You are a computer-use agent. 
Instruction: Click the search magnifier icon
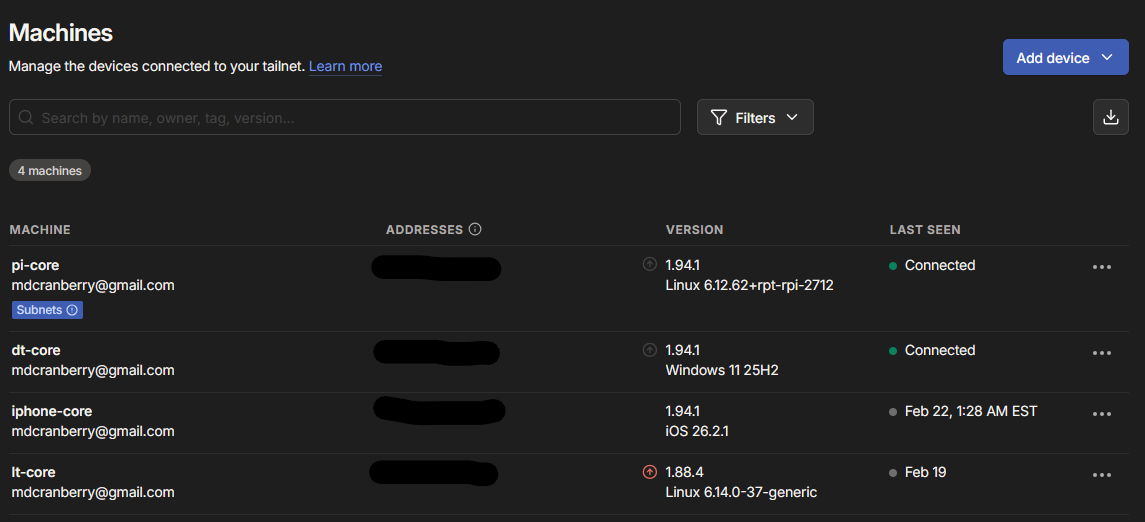pos(26,117)
